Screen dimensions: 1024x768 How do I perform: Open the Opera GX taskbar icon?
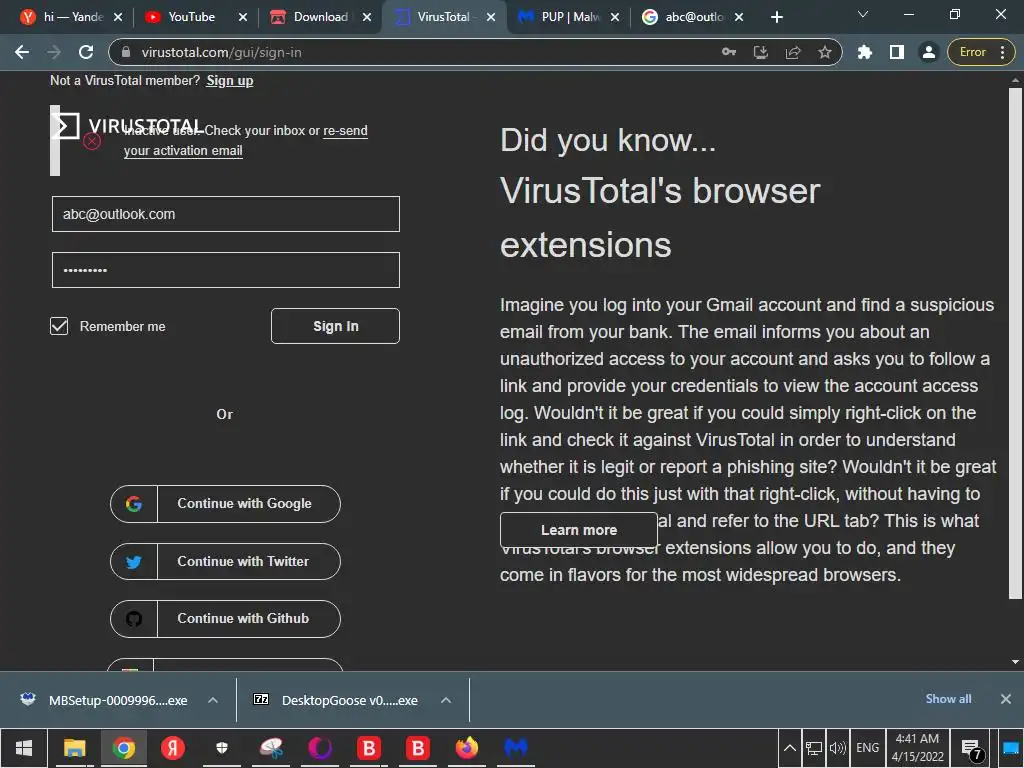(x=320, y=748)
